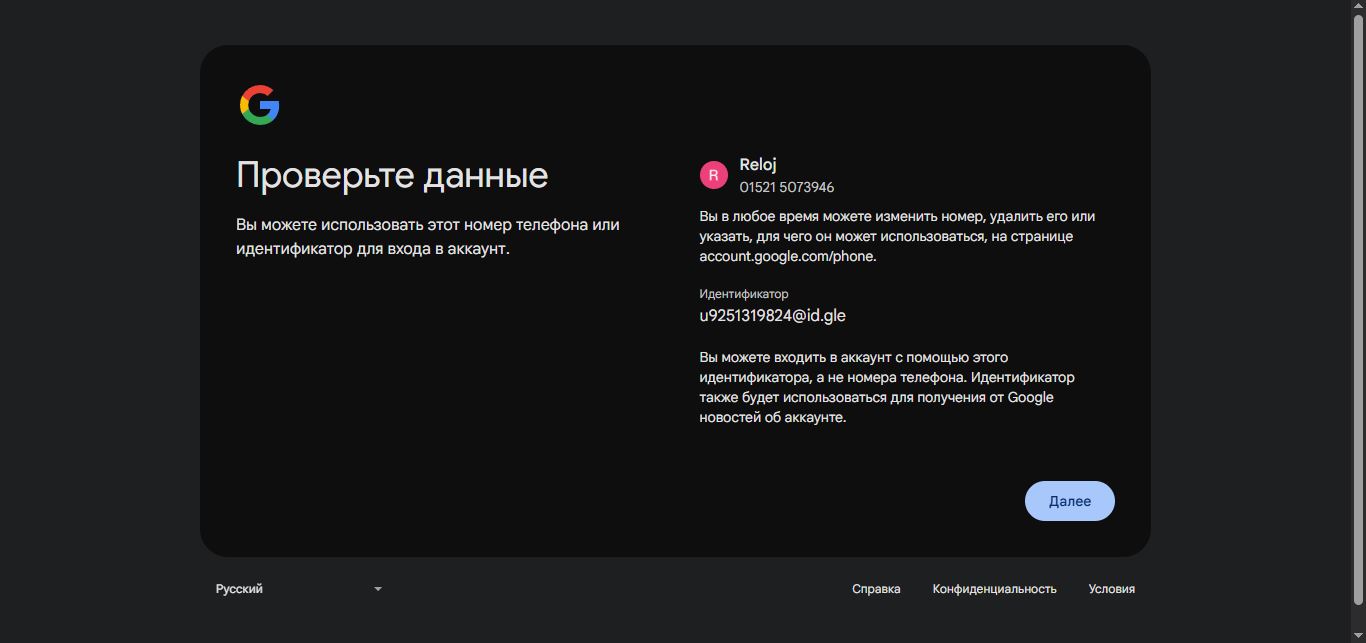The image size is (1366, 643).
Task: Click the Идентификатор label
Action: pyautogui.click(x=743, y=294)
